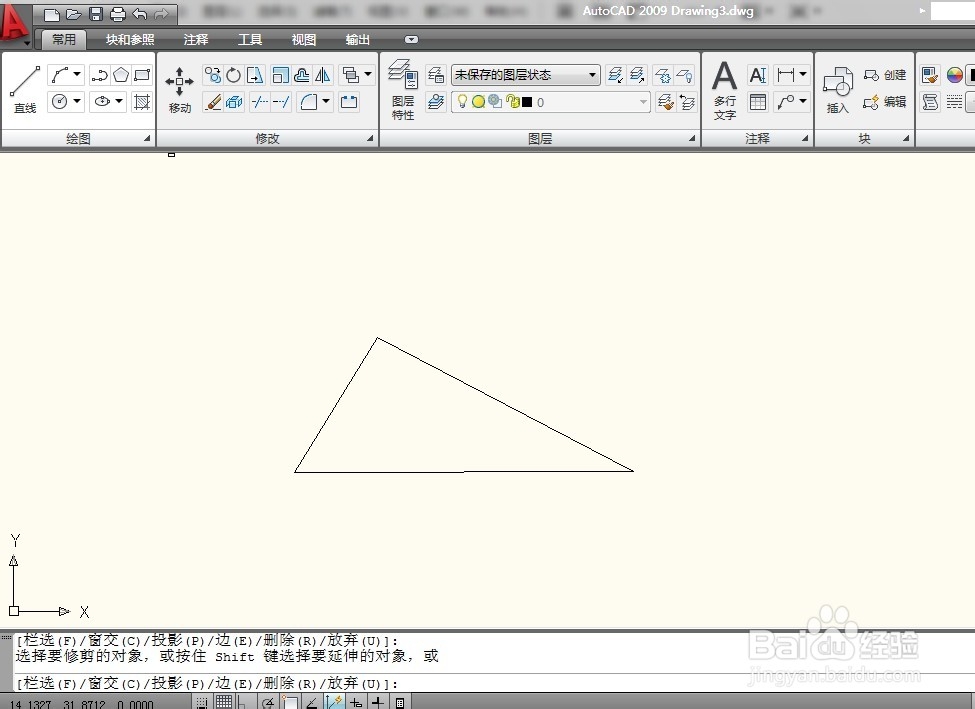This screenshot has width=975, height=709.
Task: Choose the Rotate tool
Action: (234, 75)
